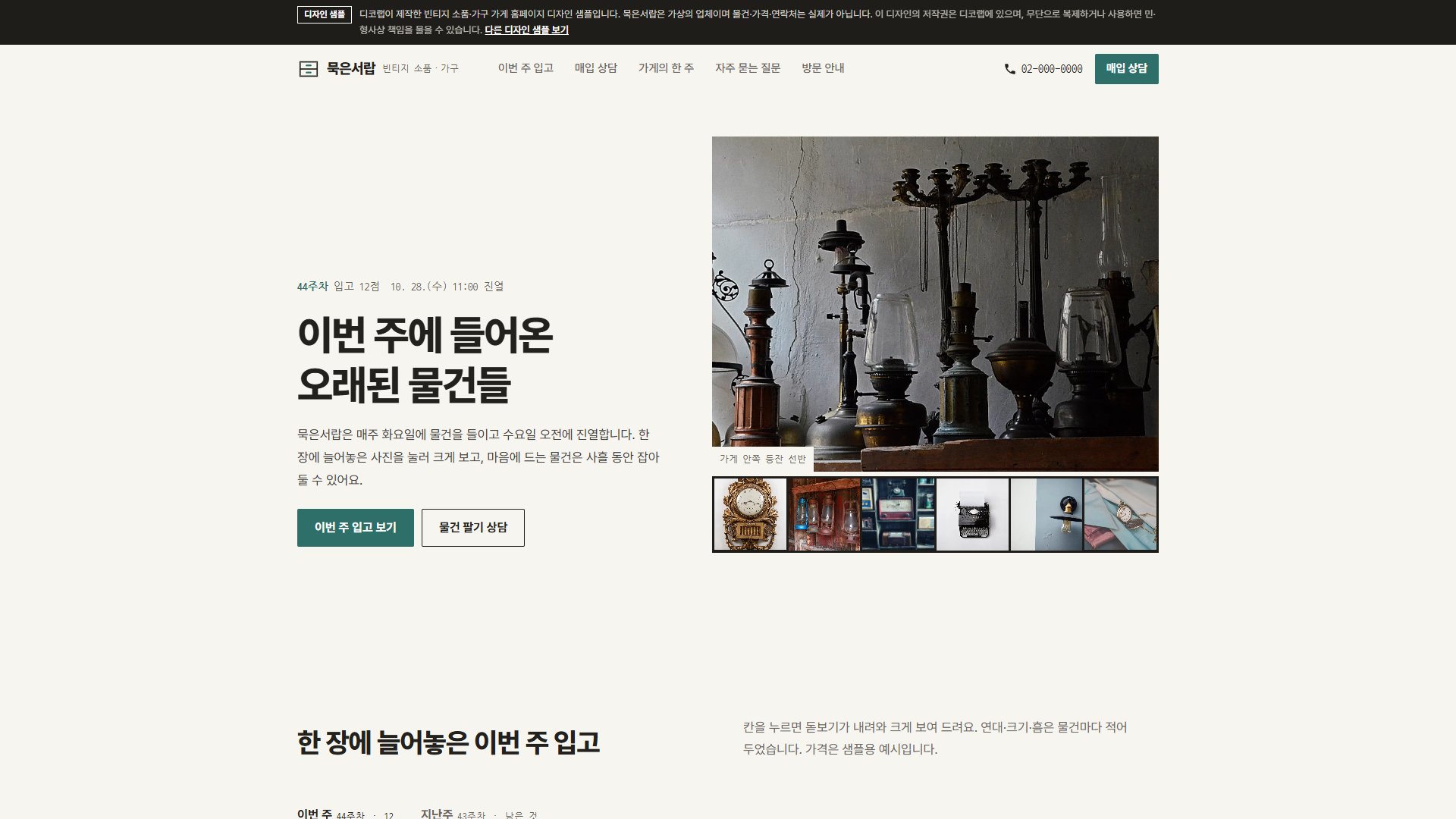Click the 10. 28.(수) 11:00 진열 text
The image size is (1456, 819).
(x=447, y=287)
